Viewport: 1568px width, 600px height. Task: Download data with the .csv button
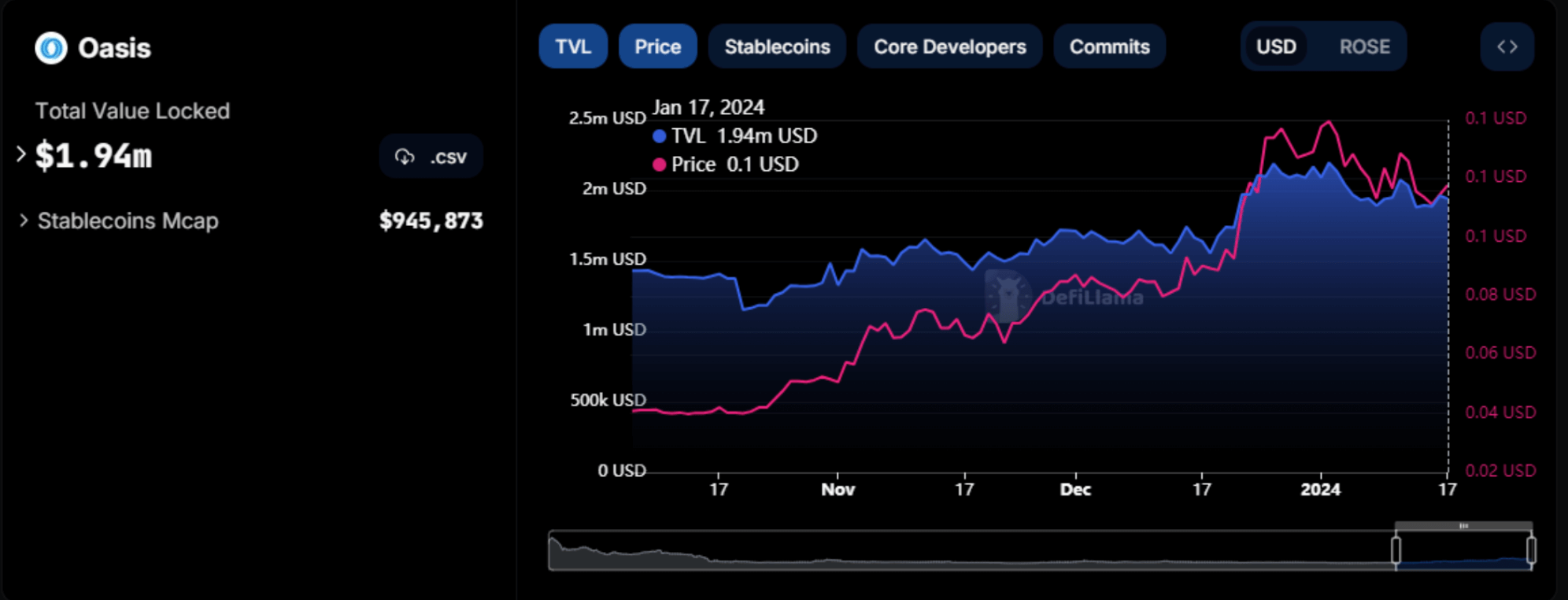(x=431, y=157)
